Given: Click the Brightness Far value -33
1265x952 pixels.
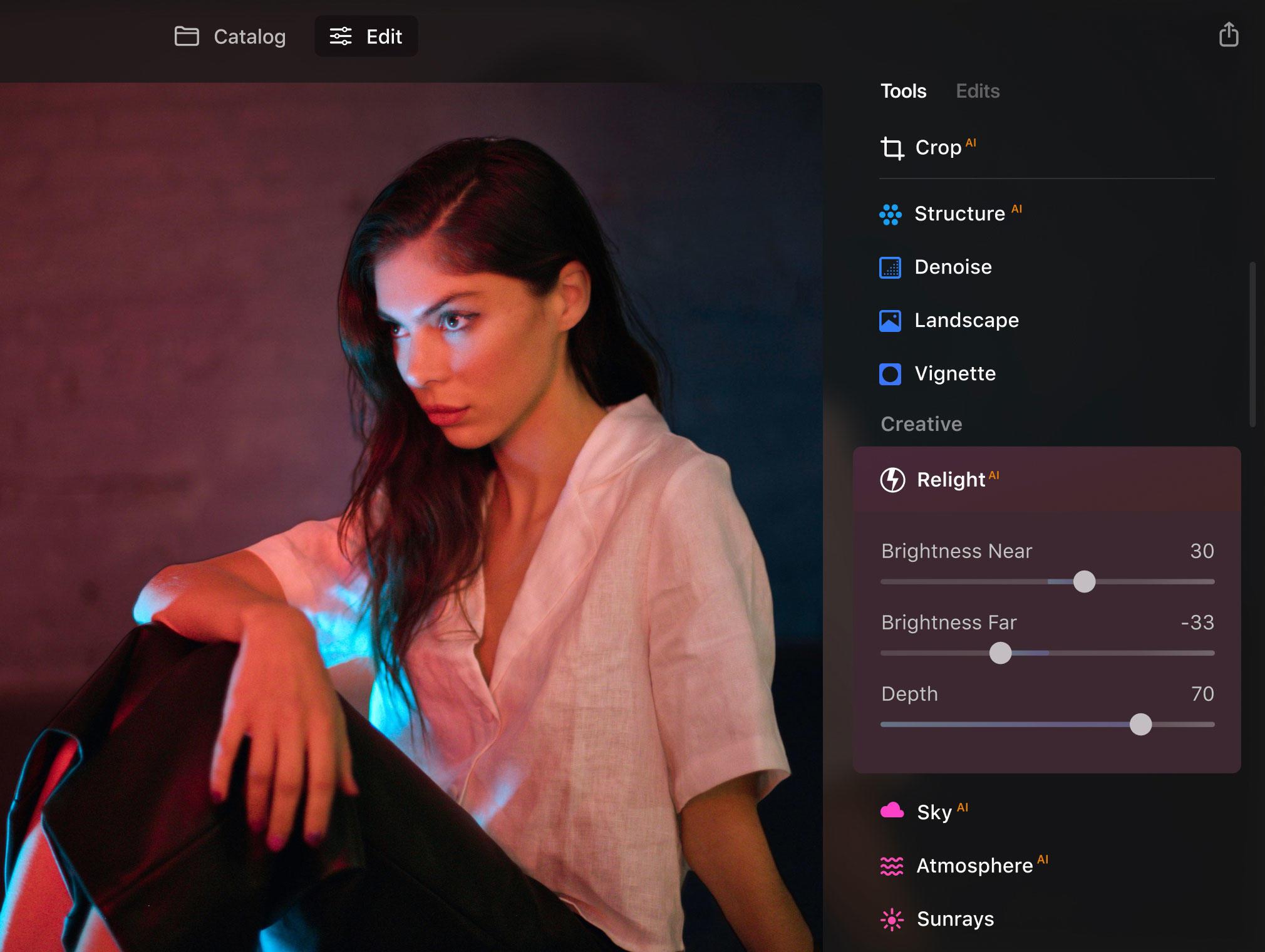Looking at the screenshot, I should click(x=1197, y=623).
